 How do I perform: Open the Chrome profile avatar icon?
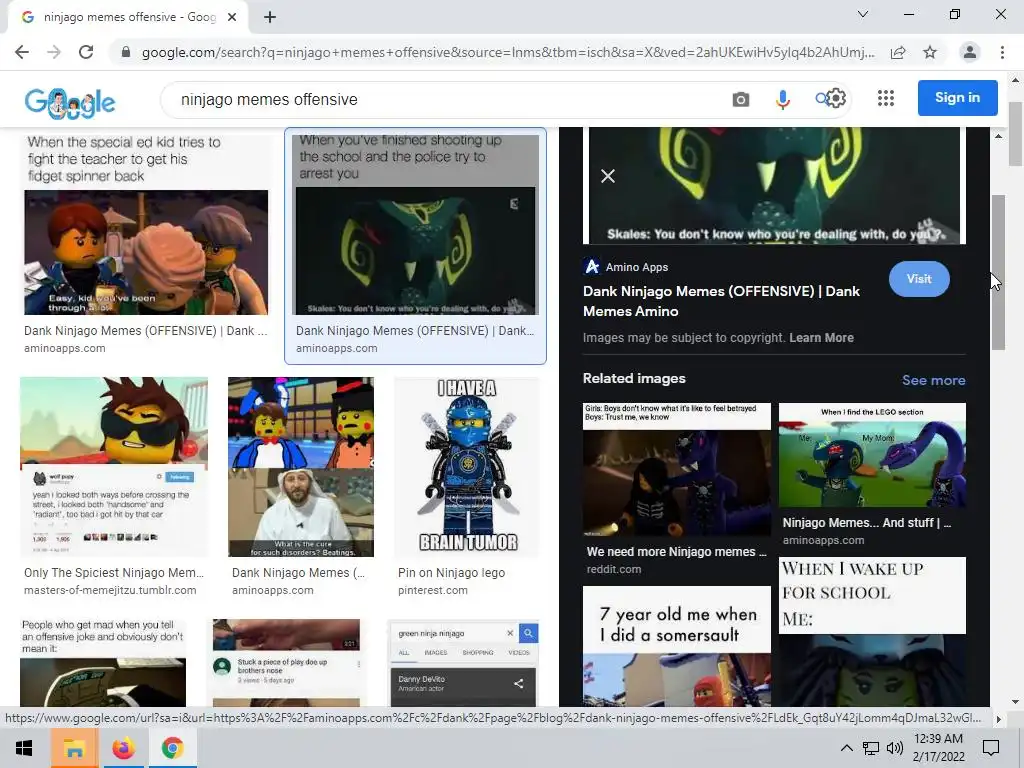pos(970,52)
